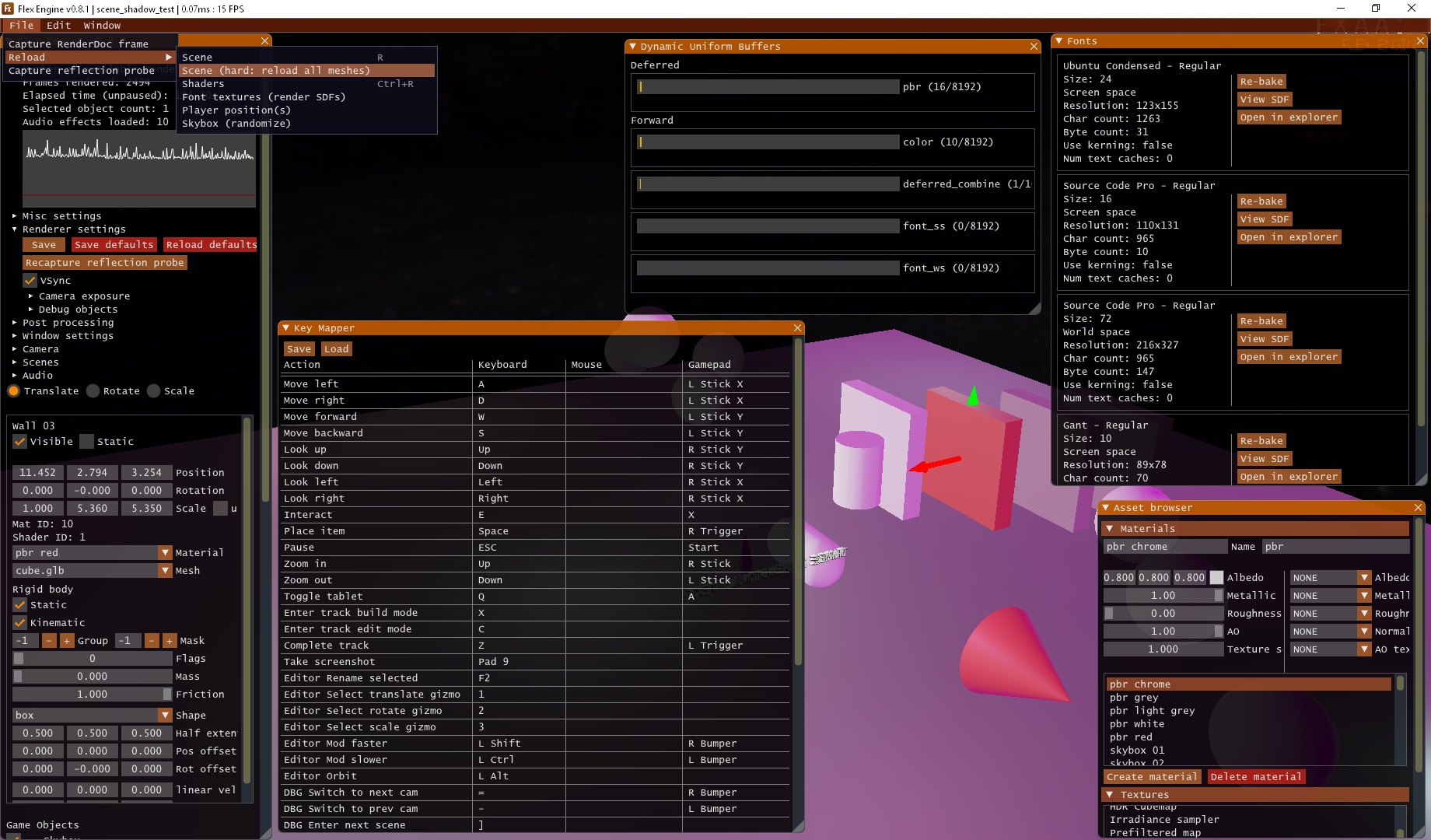
Task: Expand the Post processing section
Action: click(x=15, y=323)
